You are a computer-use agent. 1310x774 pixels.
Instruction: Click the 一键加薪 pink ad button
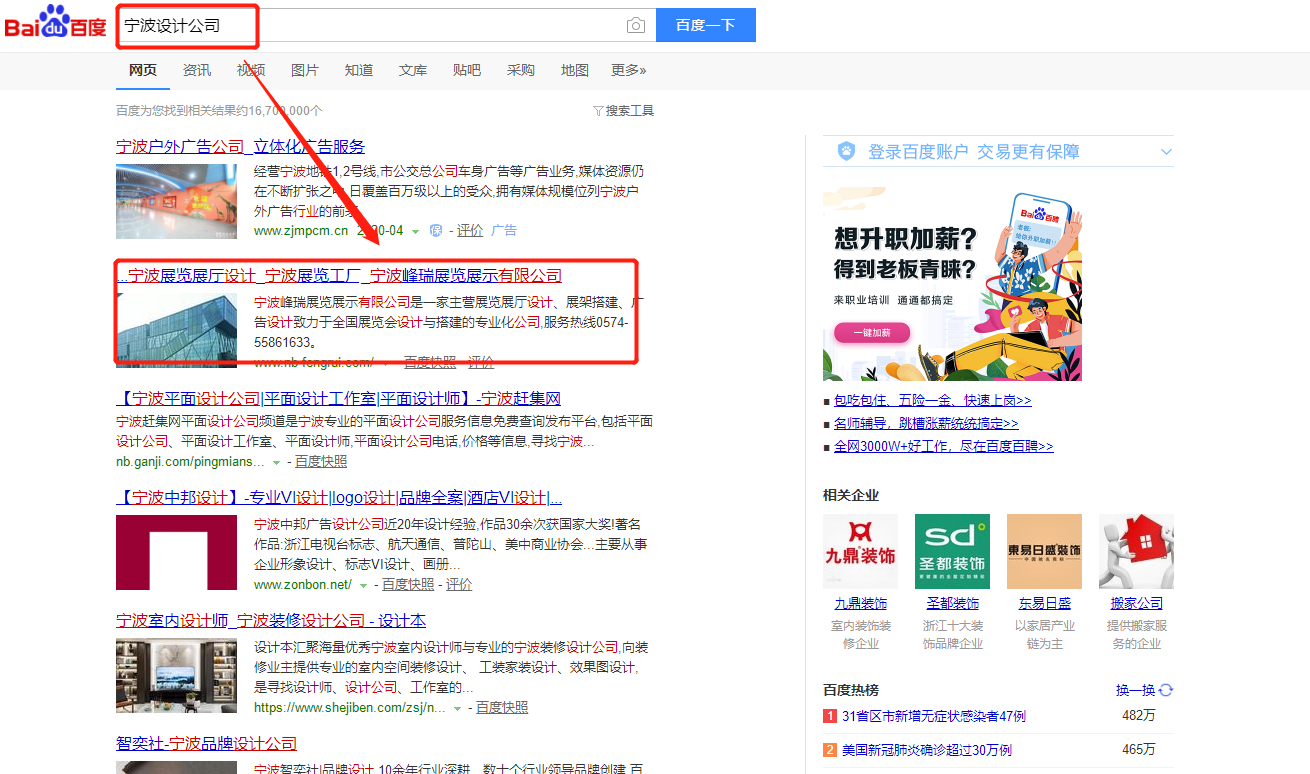pos(872,332)
